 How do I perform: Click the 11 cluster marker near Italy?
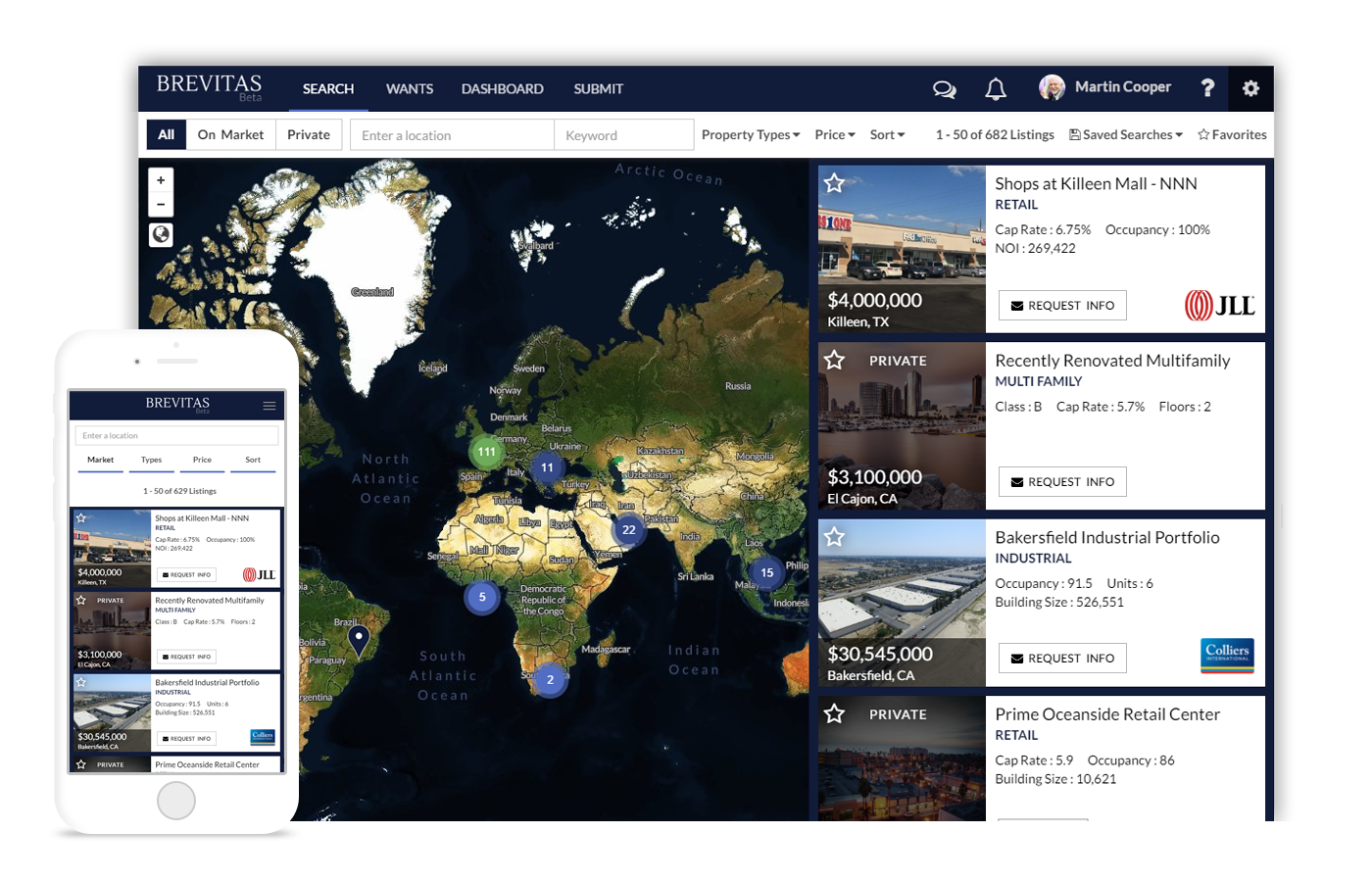click(x=547, y=467)
